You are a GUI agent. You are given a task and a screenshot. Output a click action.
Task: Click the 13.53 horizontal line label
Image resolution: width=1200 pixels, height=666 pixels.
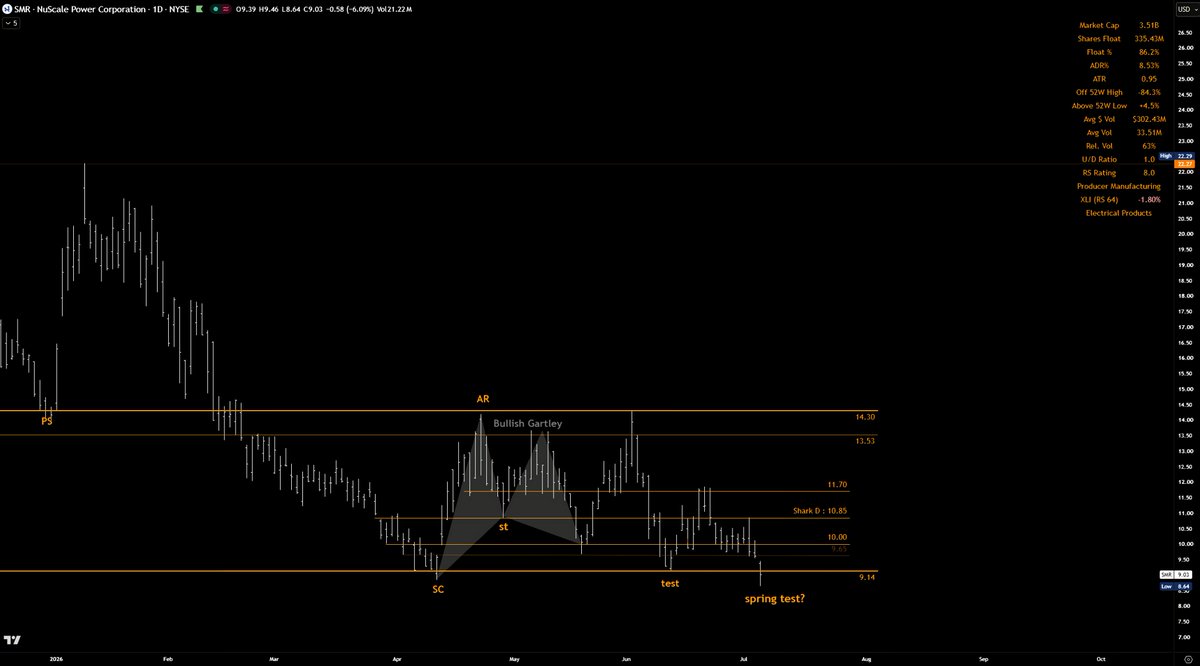[866, 440]
